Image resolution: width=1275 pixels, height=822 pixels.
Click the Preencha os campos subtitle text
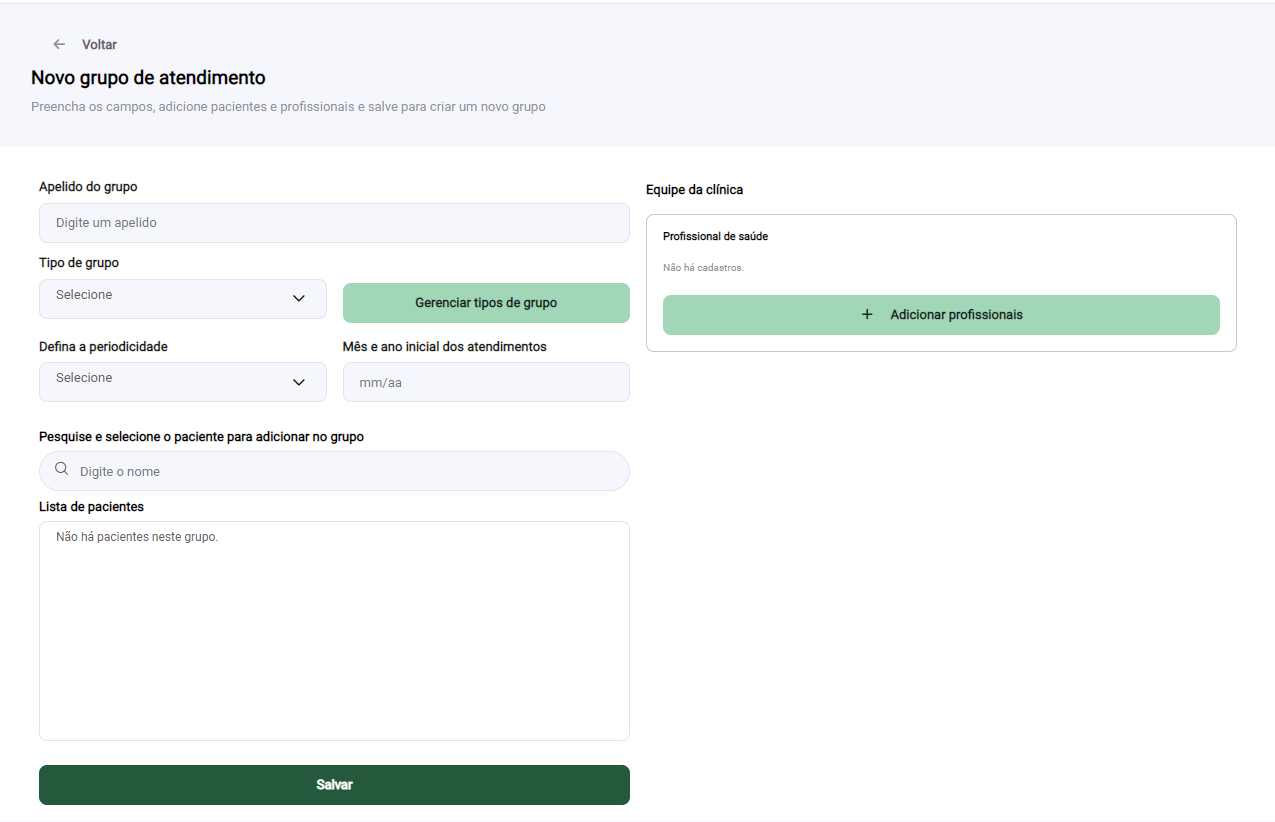[288, 106]
